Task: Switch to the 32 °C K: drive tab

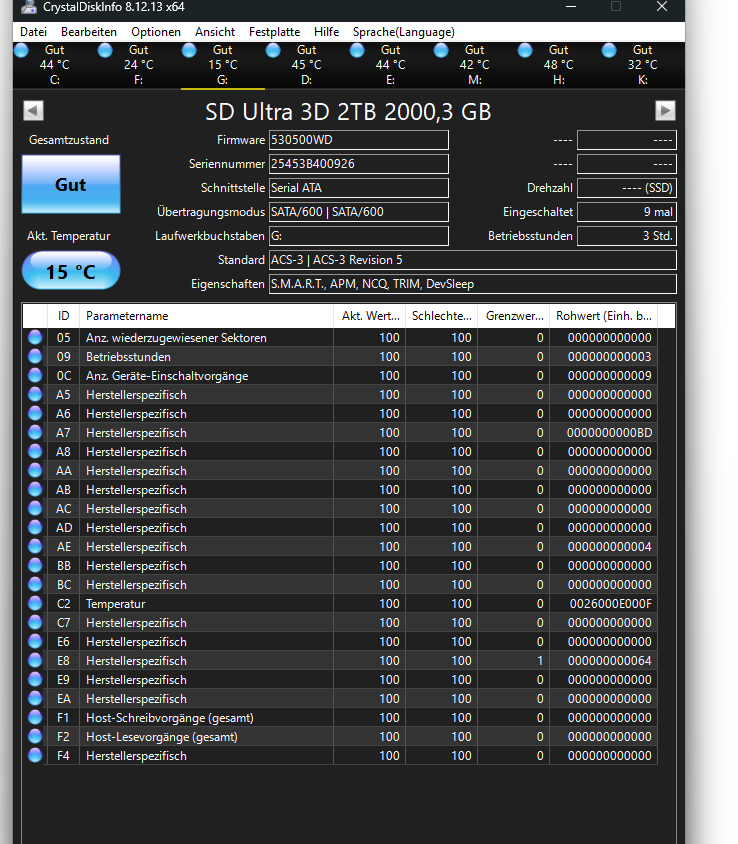Action: (642, 65)
